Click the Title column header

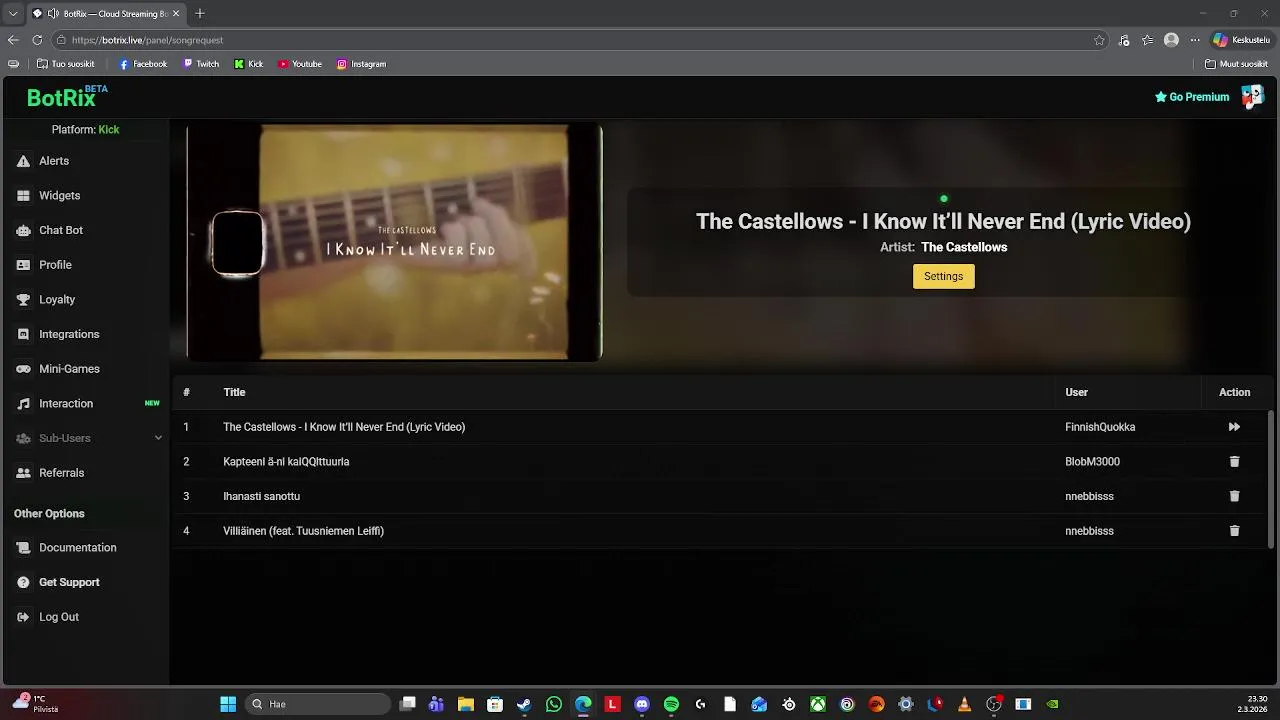click(x=234, y=392)
